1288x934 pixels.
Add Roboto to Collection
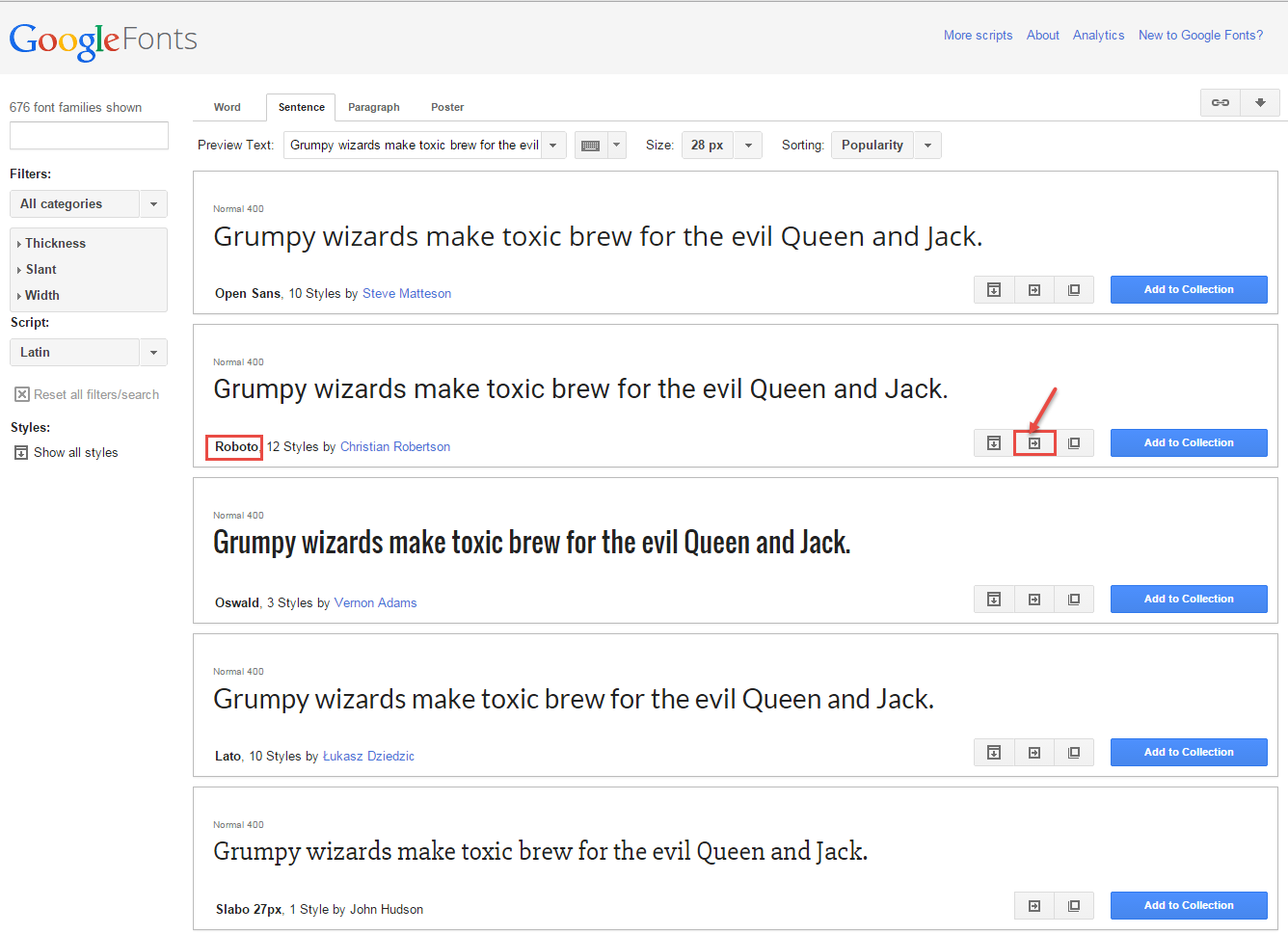pos(1189,442)
